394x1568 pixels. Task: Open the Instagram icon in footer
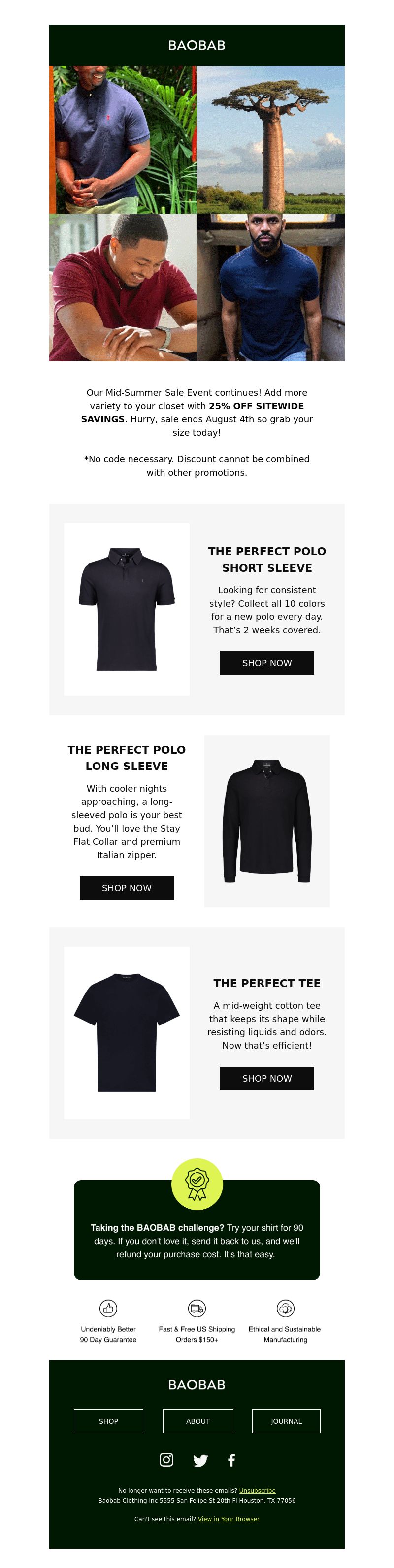166,1459
